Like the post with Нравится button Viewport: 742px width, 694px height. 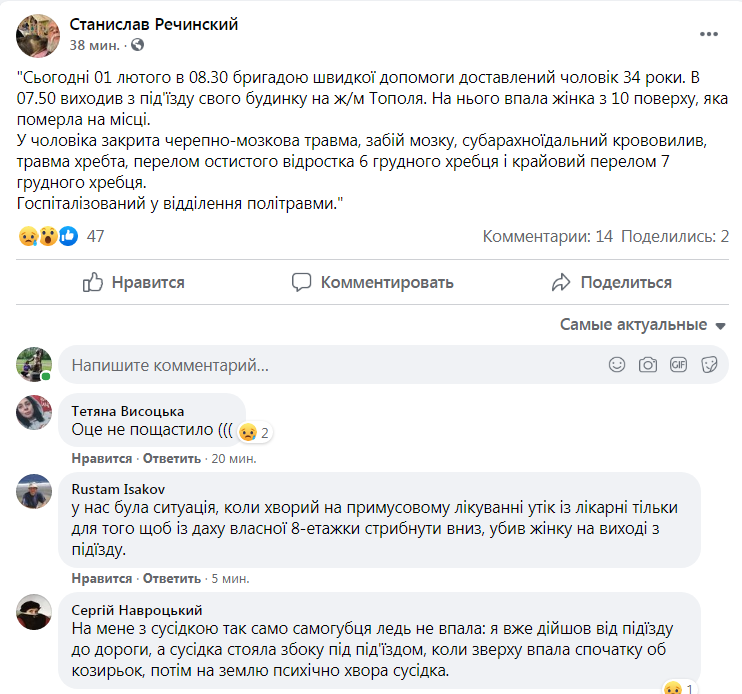134,282
